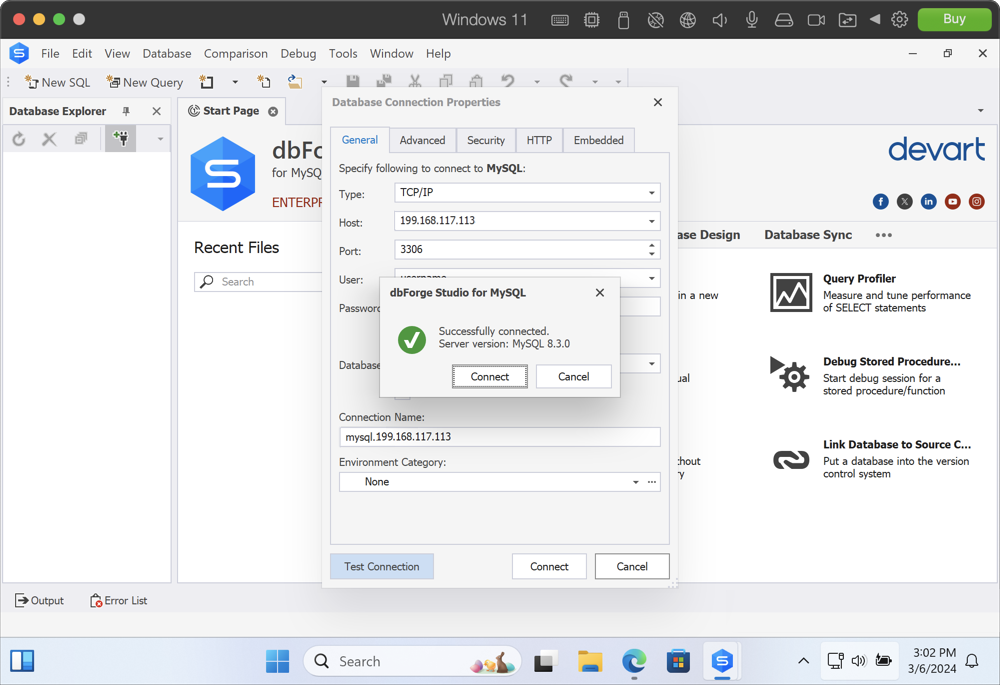Expand the Host dropdown
The width and height of the screenshot is (1000, 685).
pyautogui.click(x=652, y=221)
